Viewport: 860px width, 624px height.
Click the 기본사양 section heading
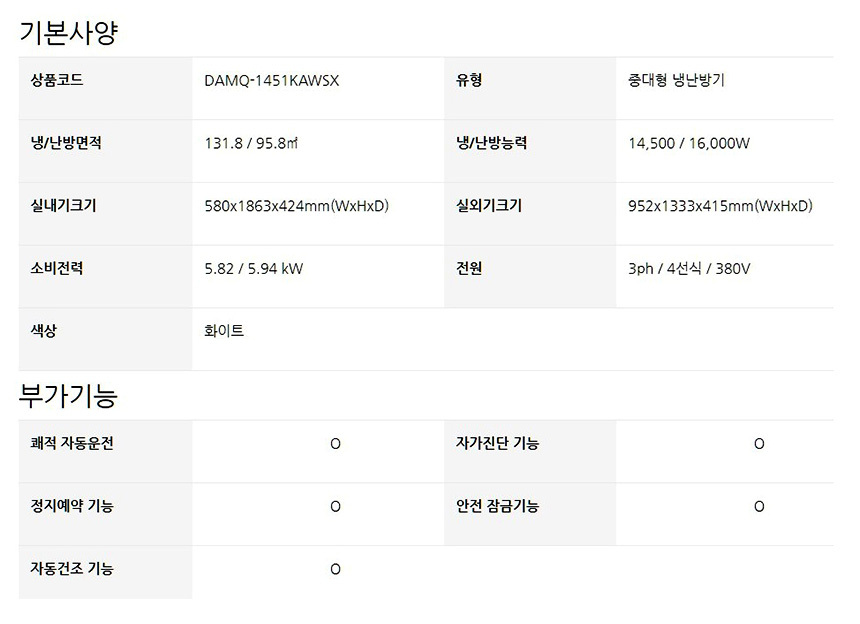click(x=69, y=32)
